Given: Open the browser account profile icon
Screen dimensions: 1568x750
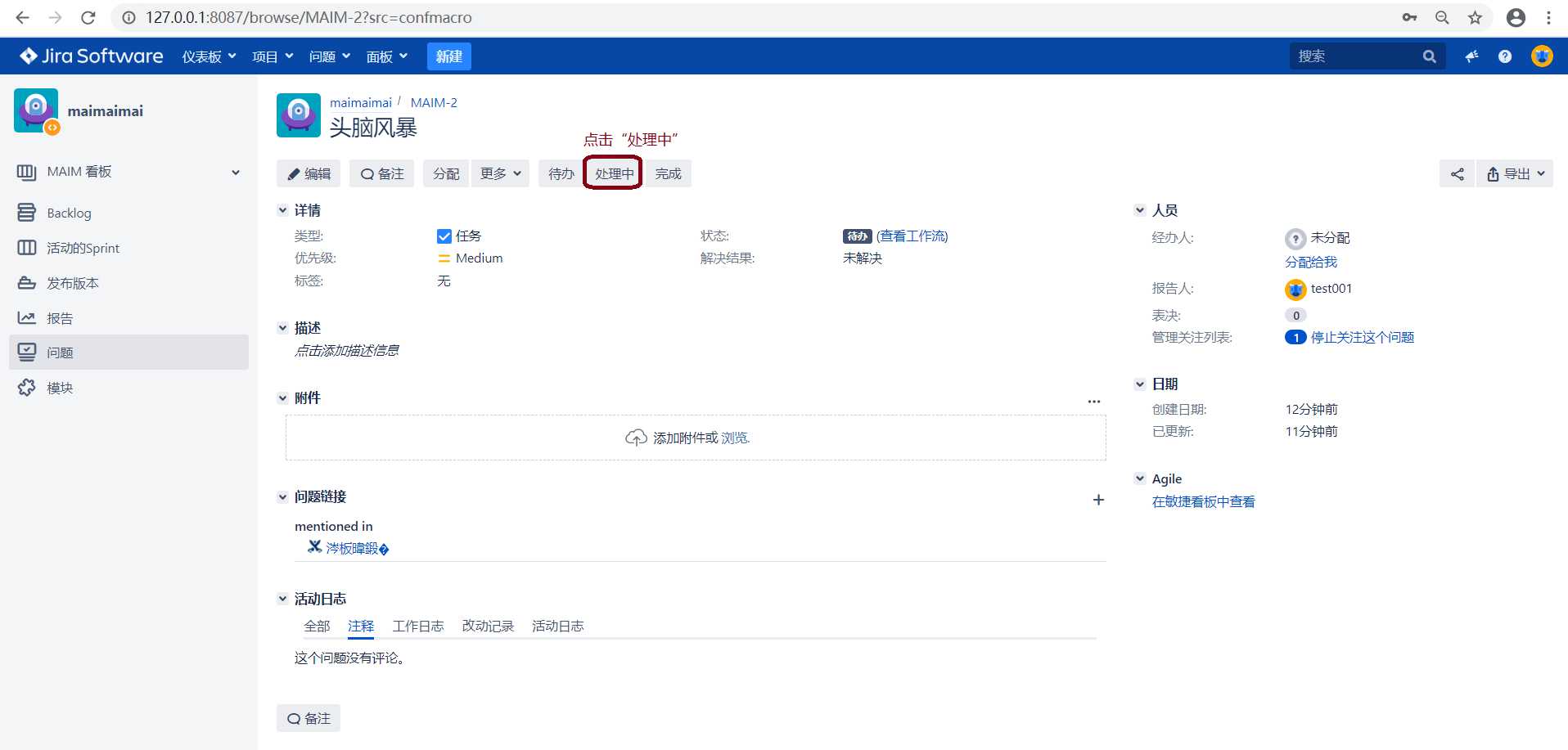Looking at the screenshot, I should 1516,17.
